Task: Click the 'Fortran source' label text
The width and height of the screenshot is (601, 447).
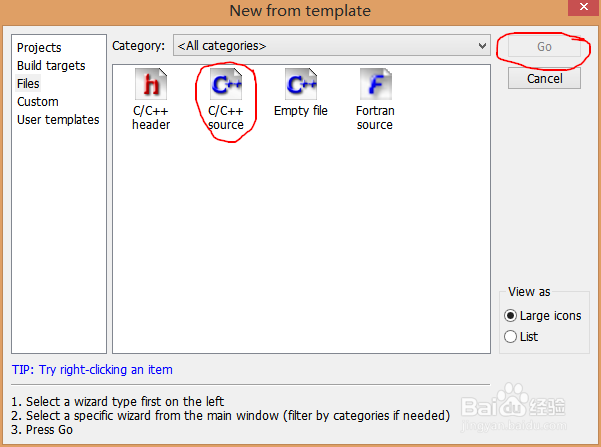Action: point(375,118)
